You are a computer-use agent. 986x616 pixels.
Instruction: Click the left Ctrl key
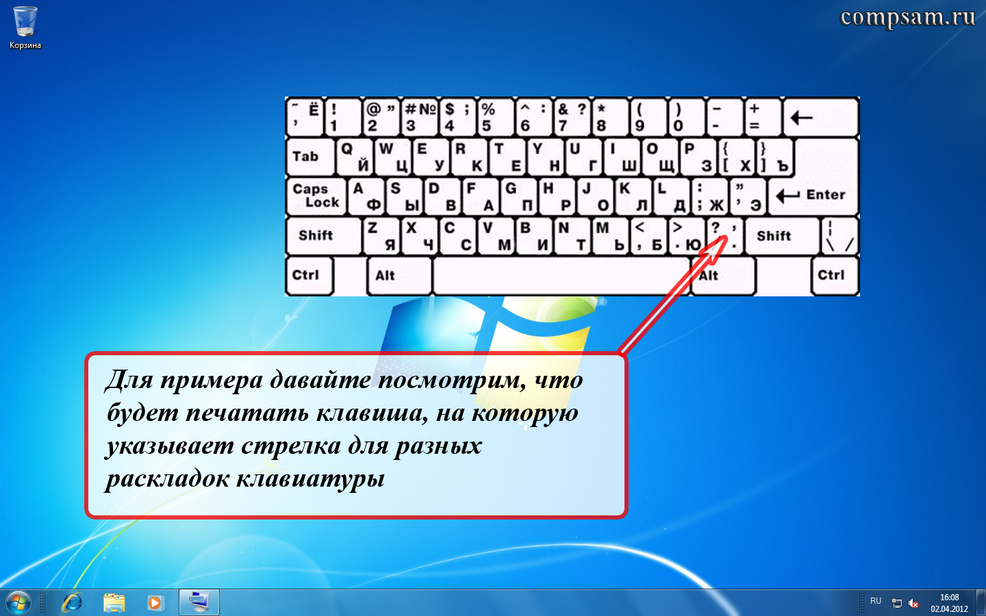[x=309, y=275]
